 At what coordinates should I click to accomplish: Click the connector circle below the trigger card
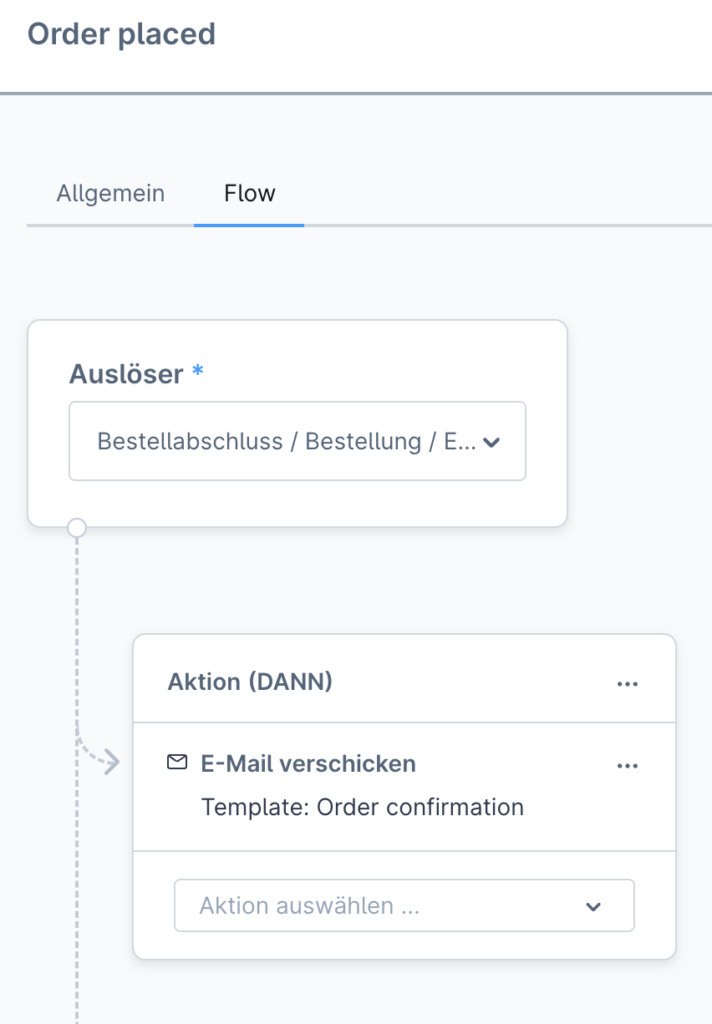click(x=77, y=528)
